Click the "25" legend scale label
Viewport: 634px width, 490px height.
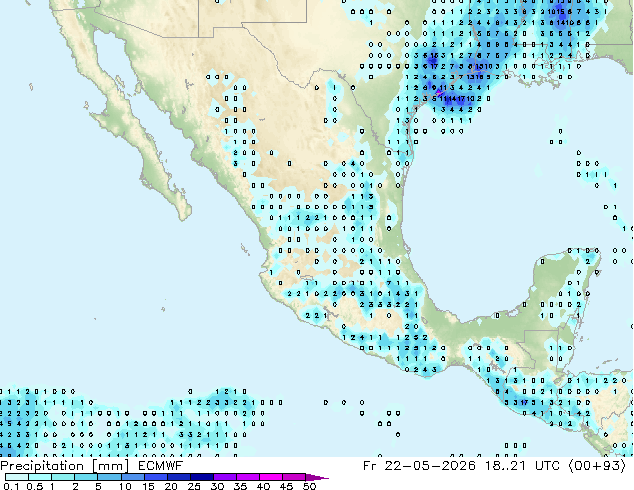(x=194, y=486)
